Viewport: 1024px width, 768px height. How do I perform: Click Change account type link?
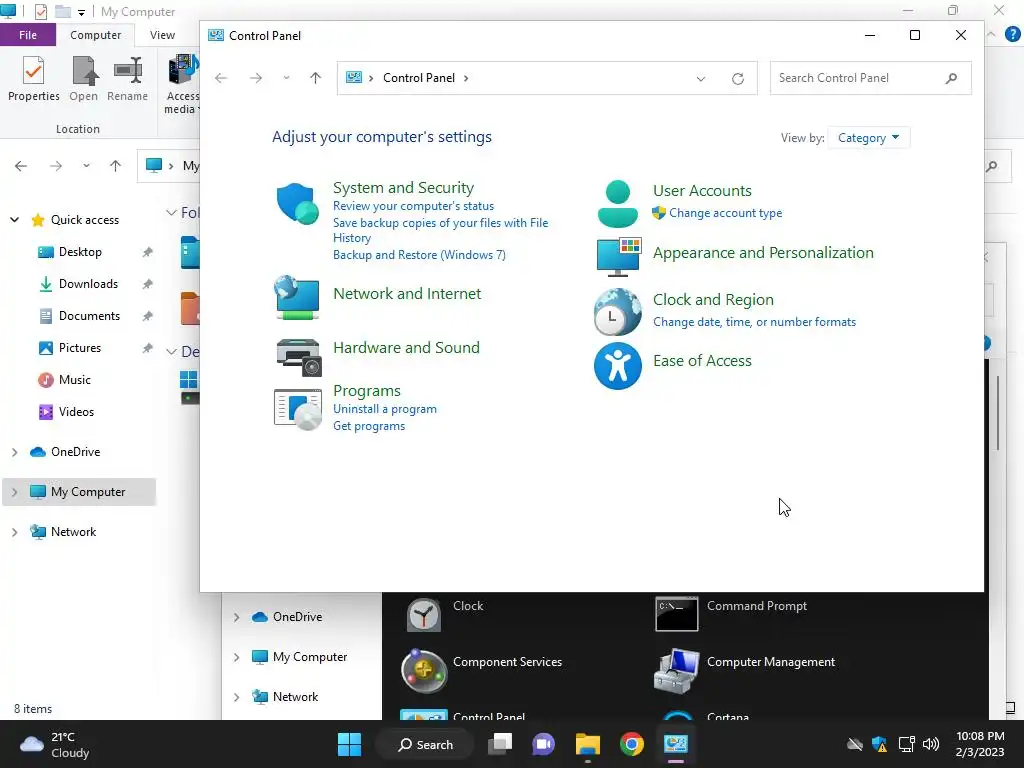click(x=725, y=214)
